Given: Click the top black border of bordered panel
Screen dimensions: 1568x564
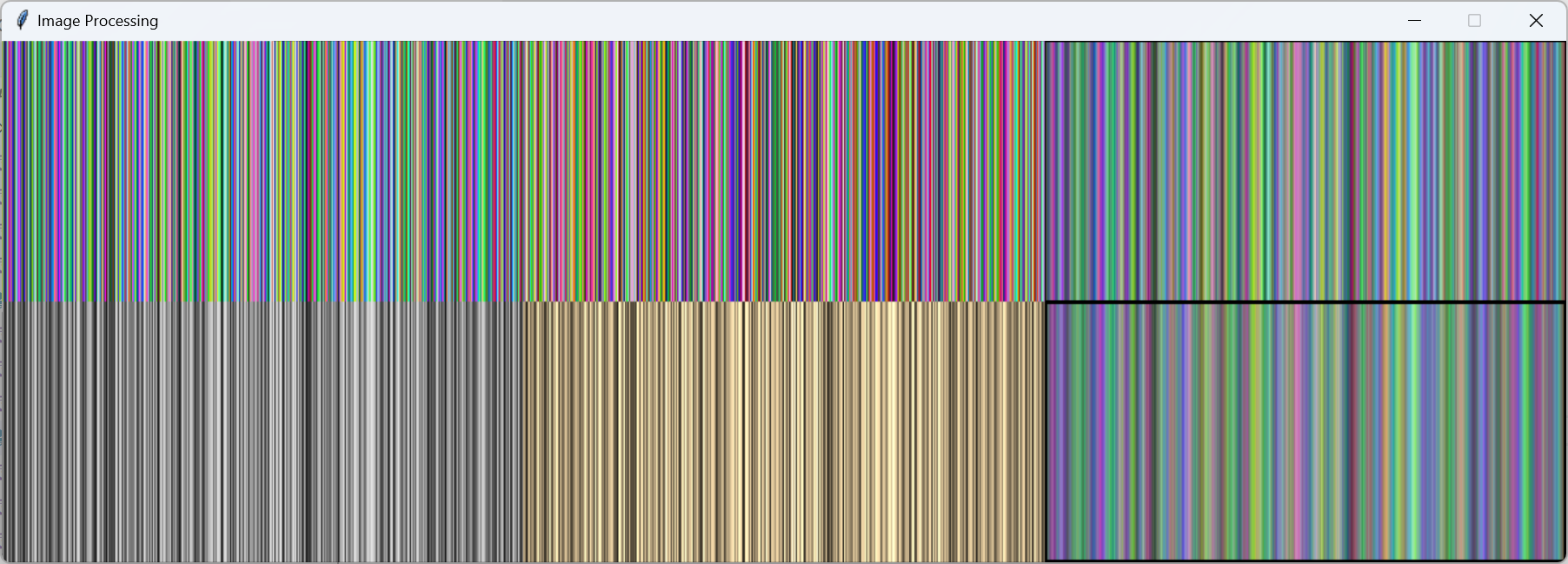Looking at the screenshot, I should [x=1305, y=302].
